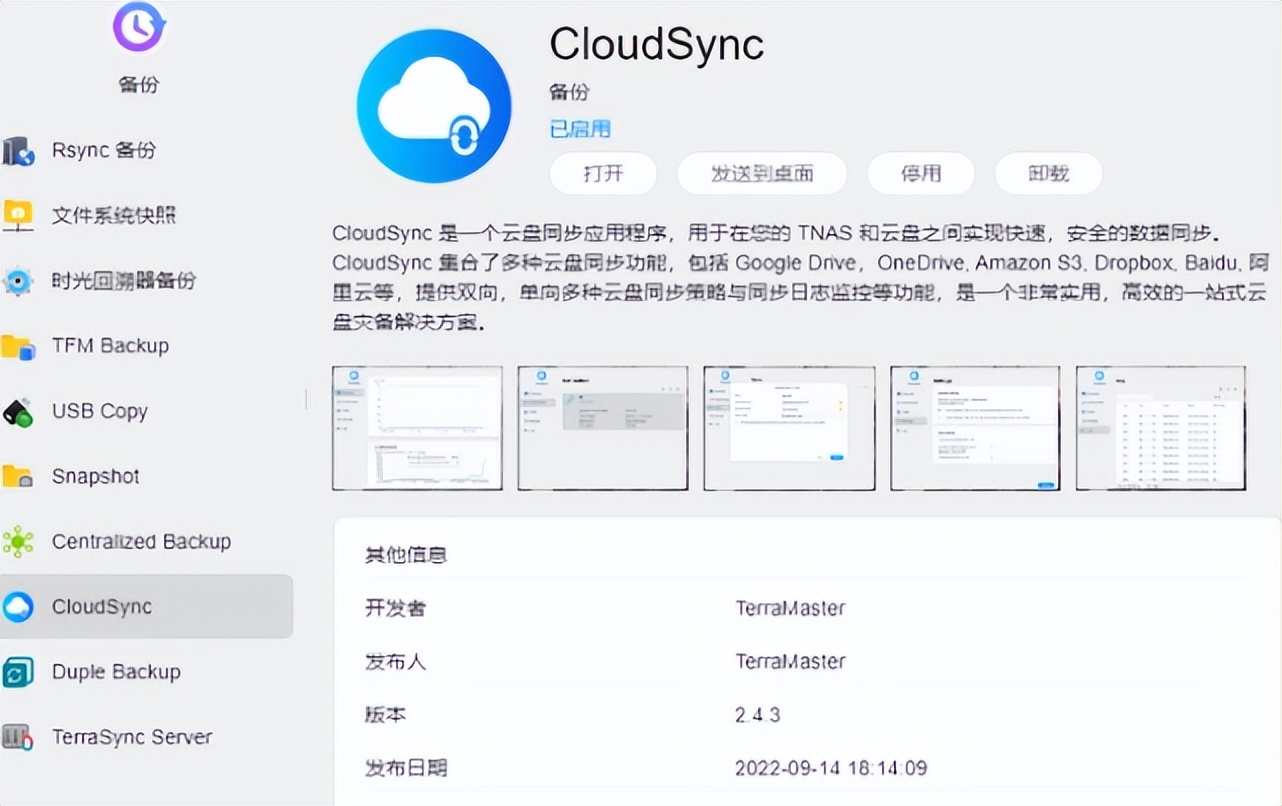Screen dimensions: 1282x806
Task: Click the 已启用 status link
Action: pyautogui.click(x=580, y=129)
